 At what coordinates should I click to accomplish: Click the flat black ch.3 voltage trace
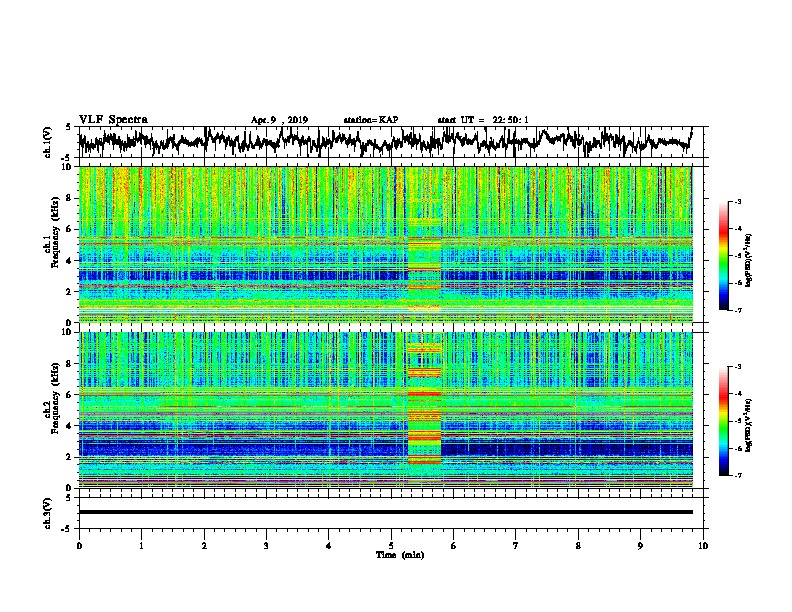click(386, 512)
